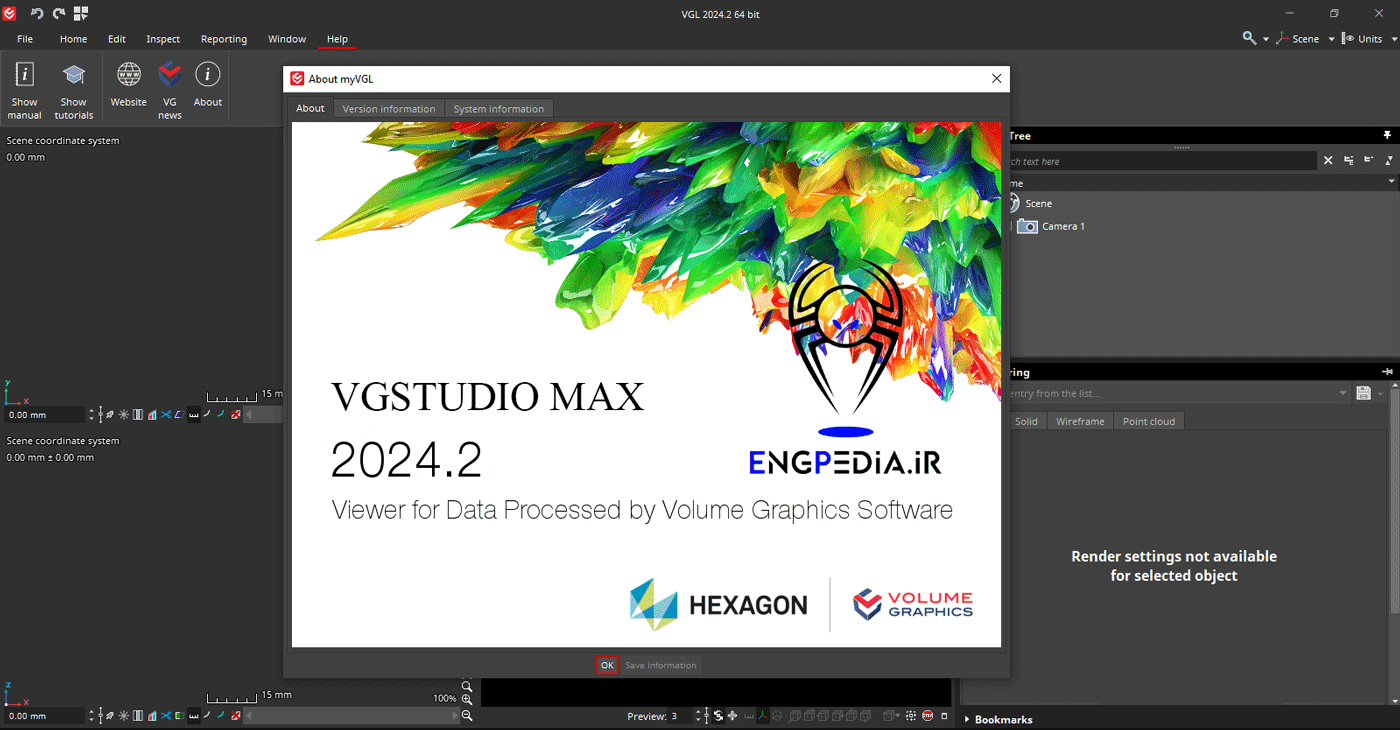Open the search dropdown arrow at top right
Viewport: 1400px width, 730px height.
coord(1265,39)
